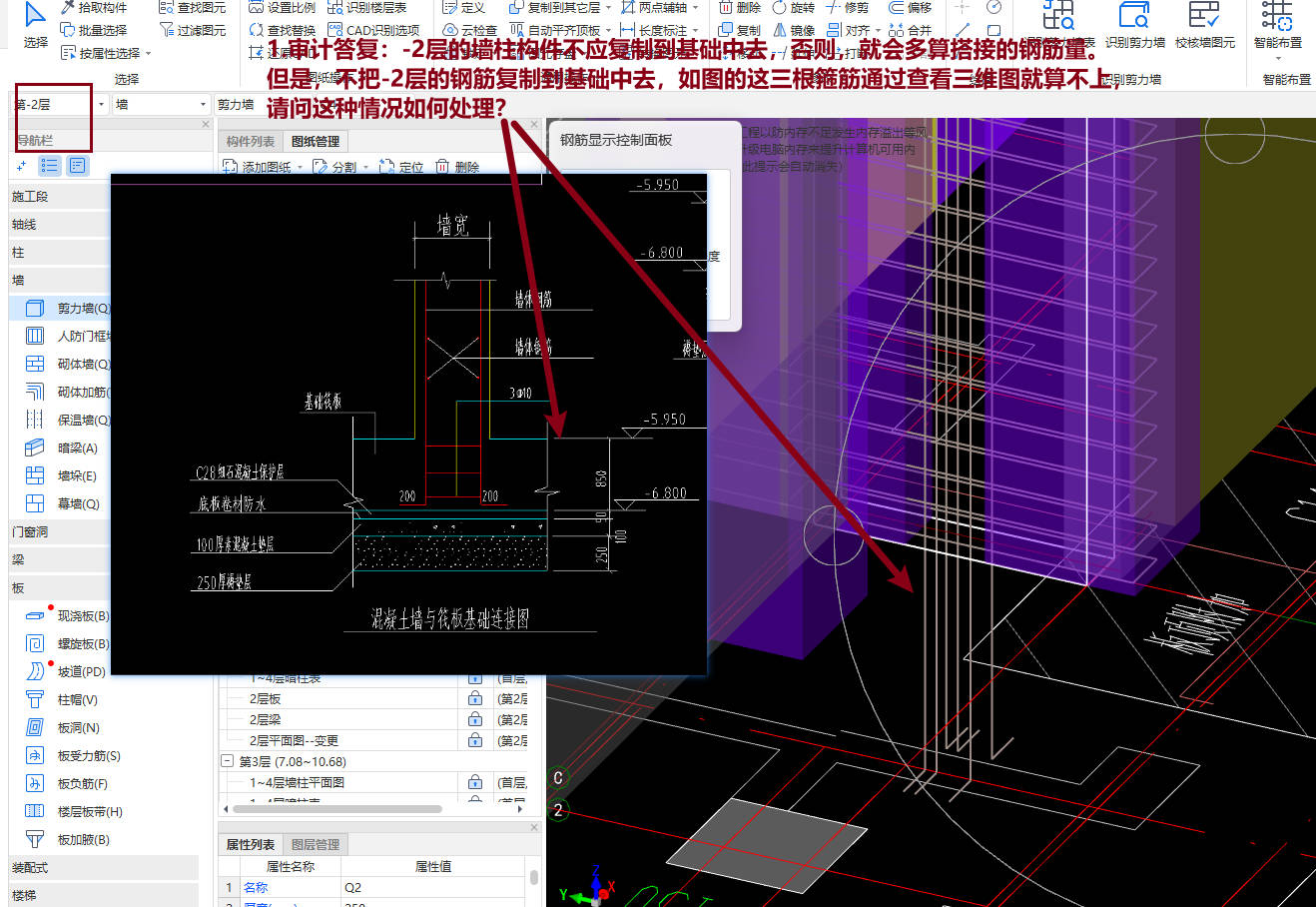Click the 删除 delete tool in ribbon
The image size is (1316, 907).
[x=739, y=7]
